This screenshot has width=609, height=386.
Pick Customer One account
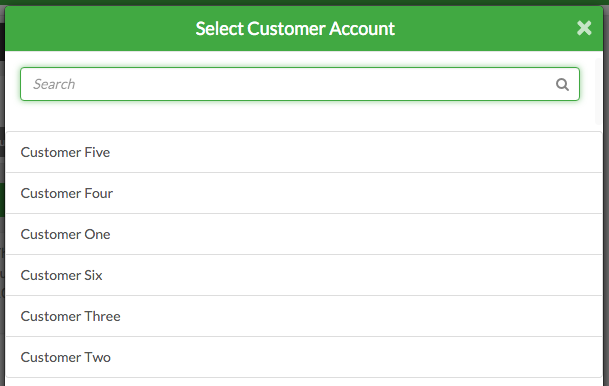click(304, 234)
